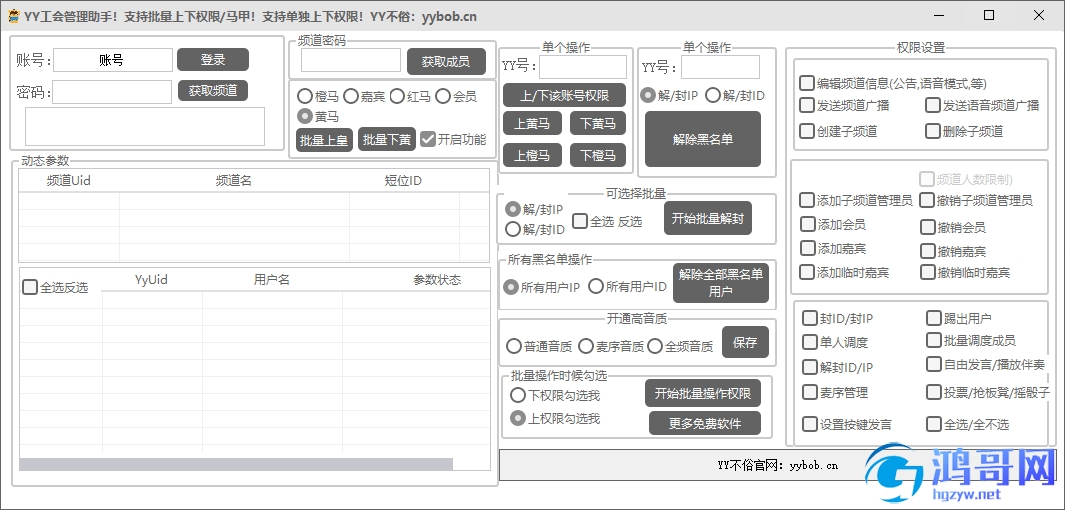Enable 发送频道广播 checkbox
1065x510 pixels.
(x=806, y=105)
